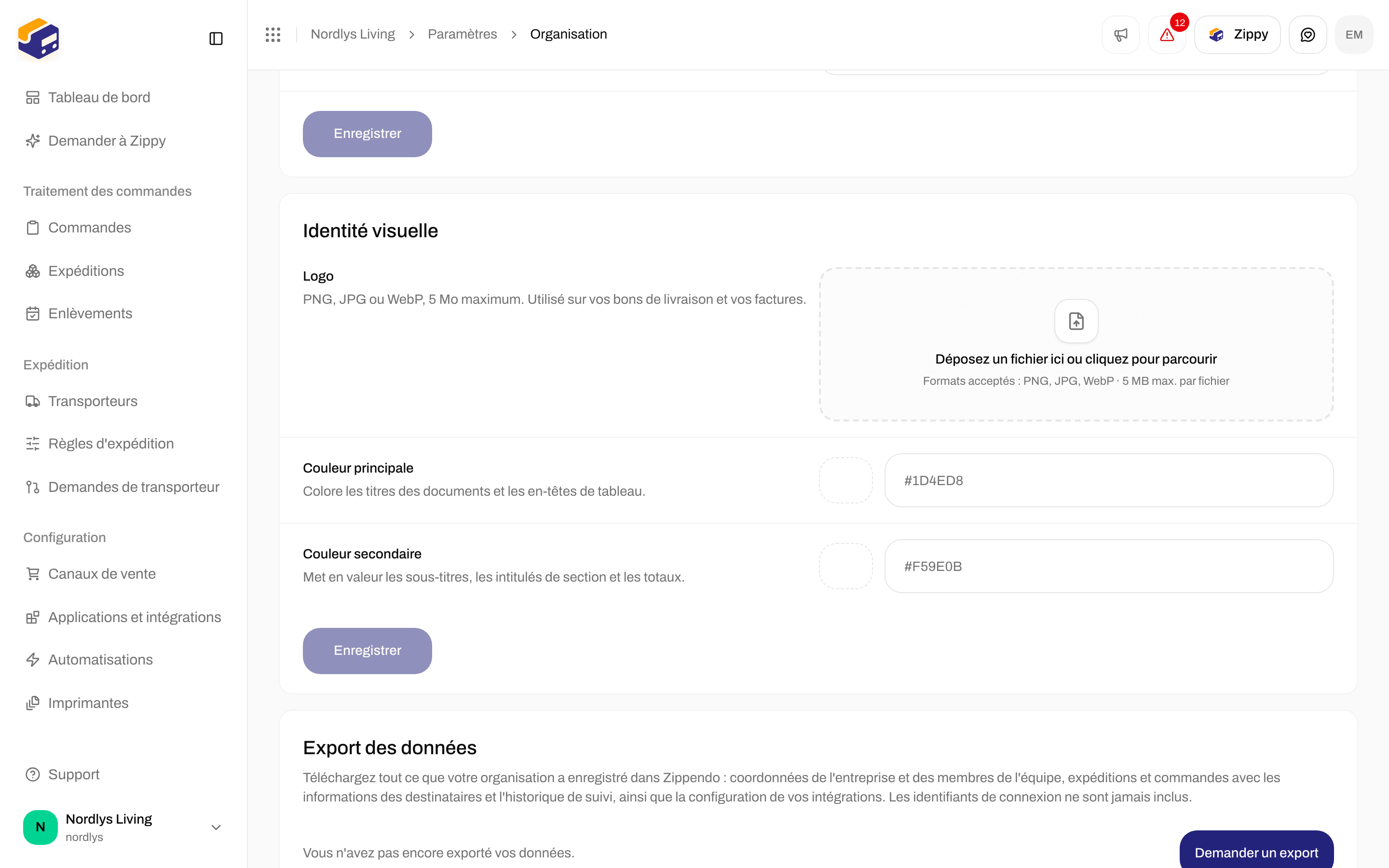The width and height of the screenshot is (1389, 868).
Task: Go to Automatisations
Action: 89,660
